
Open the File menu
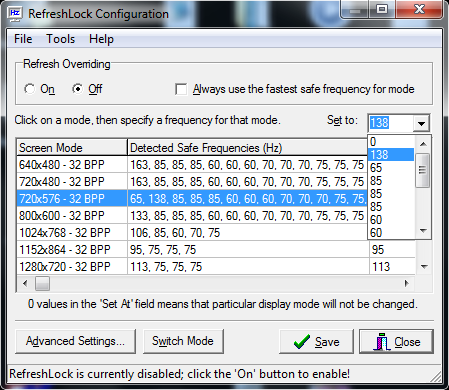[23, 39]
